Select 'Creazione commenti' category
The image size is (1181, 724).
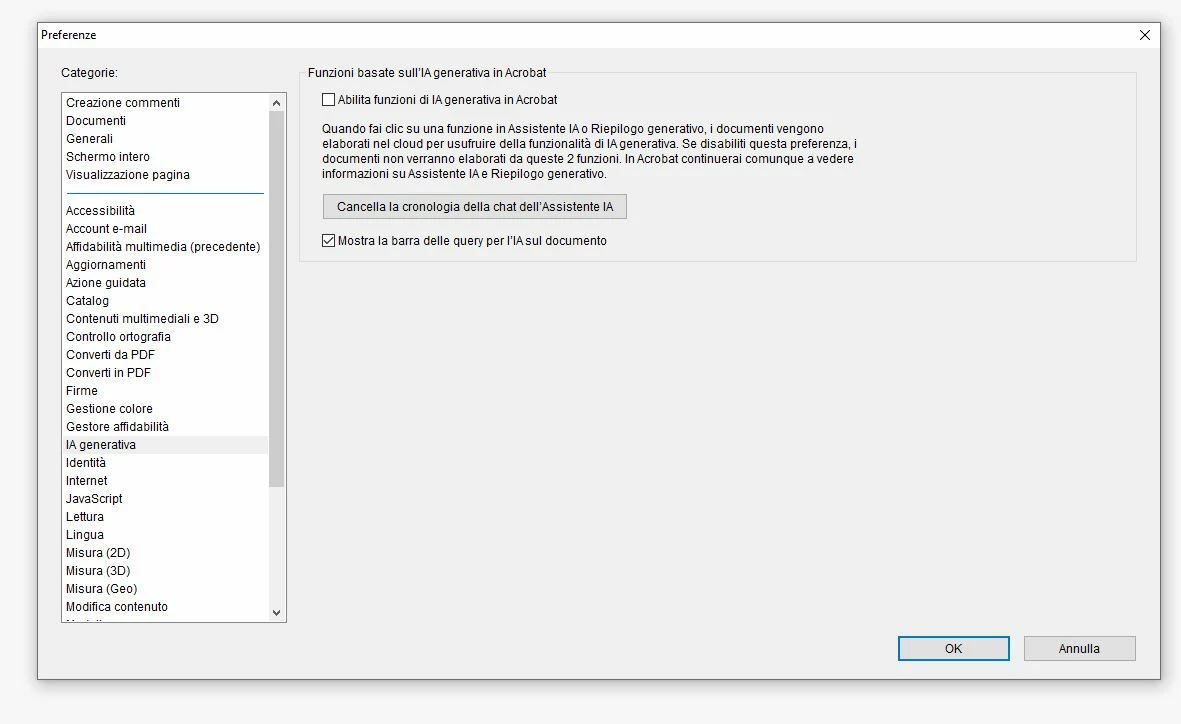(x=123, y=102)
